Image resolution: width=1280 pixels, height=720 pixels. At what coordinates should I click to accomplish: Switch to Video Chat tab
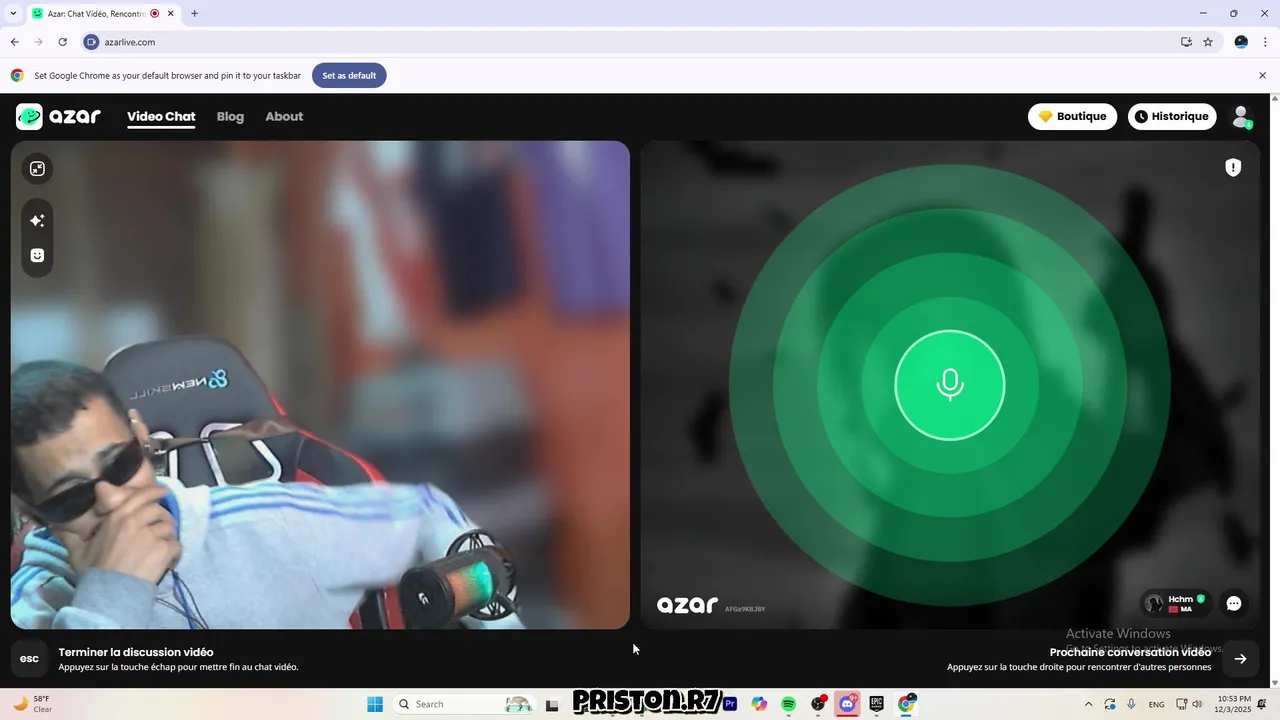click(x=161, y=117)
